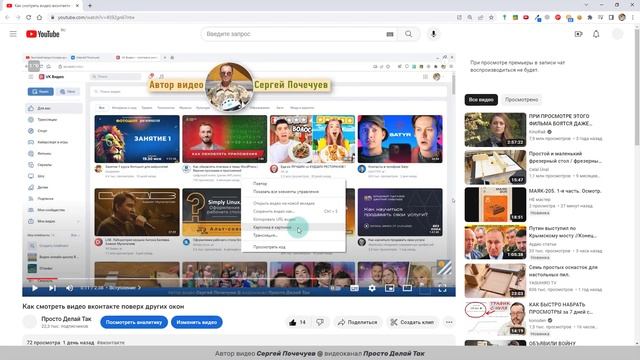Image resolution: width=640 pixels, height=360 pixels.
Task: Reload the page with browser refresh icon
Action: 29,18
